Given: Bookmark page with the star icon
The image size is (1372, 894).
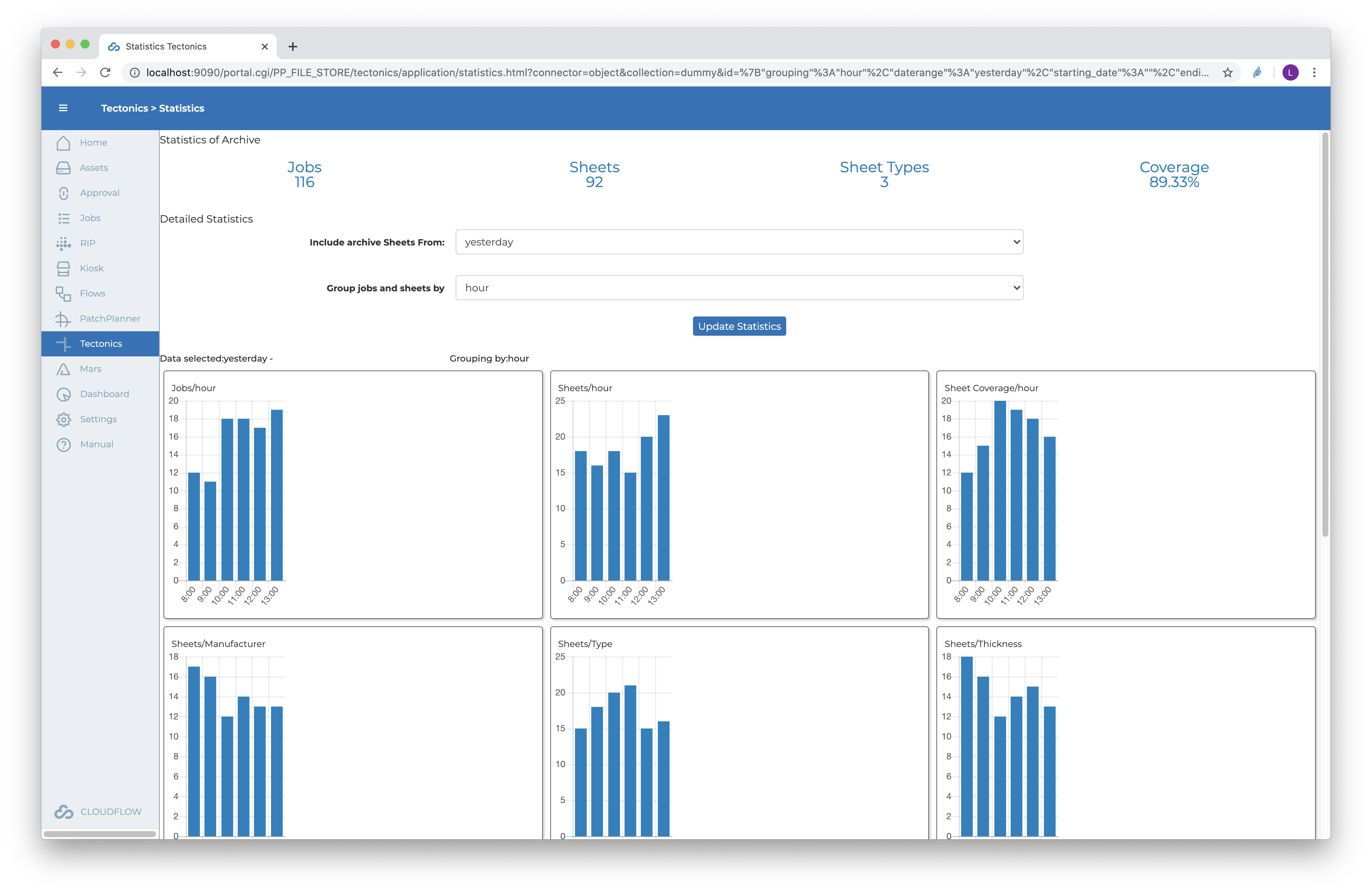Looking at the screenshot, I should click(x=1227, y=72).
